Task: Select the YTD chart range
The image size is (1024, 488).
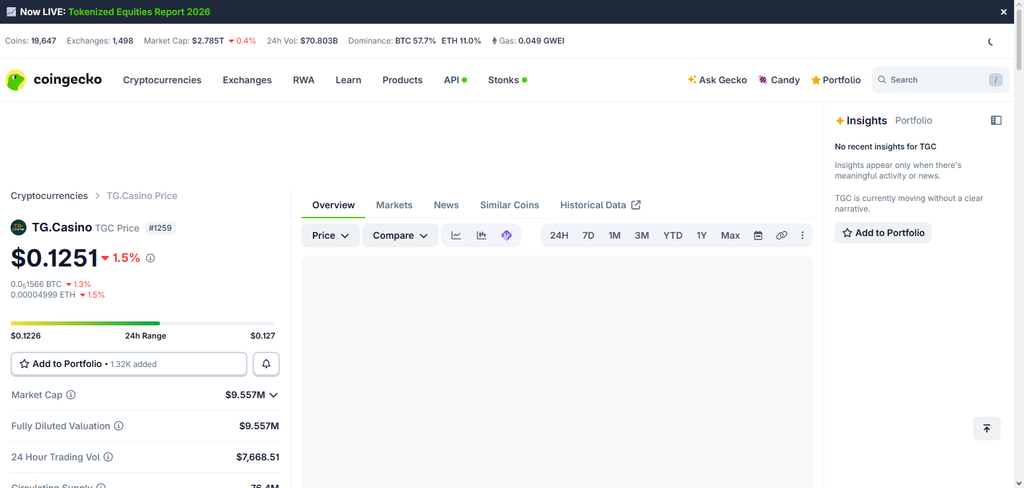Action: 673,235
